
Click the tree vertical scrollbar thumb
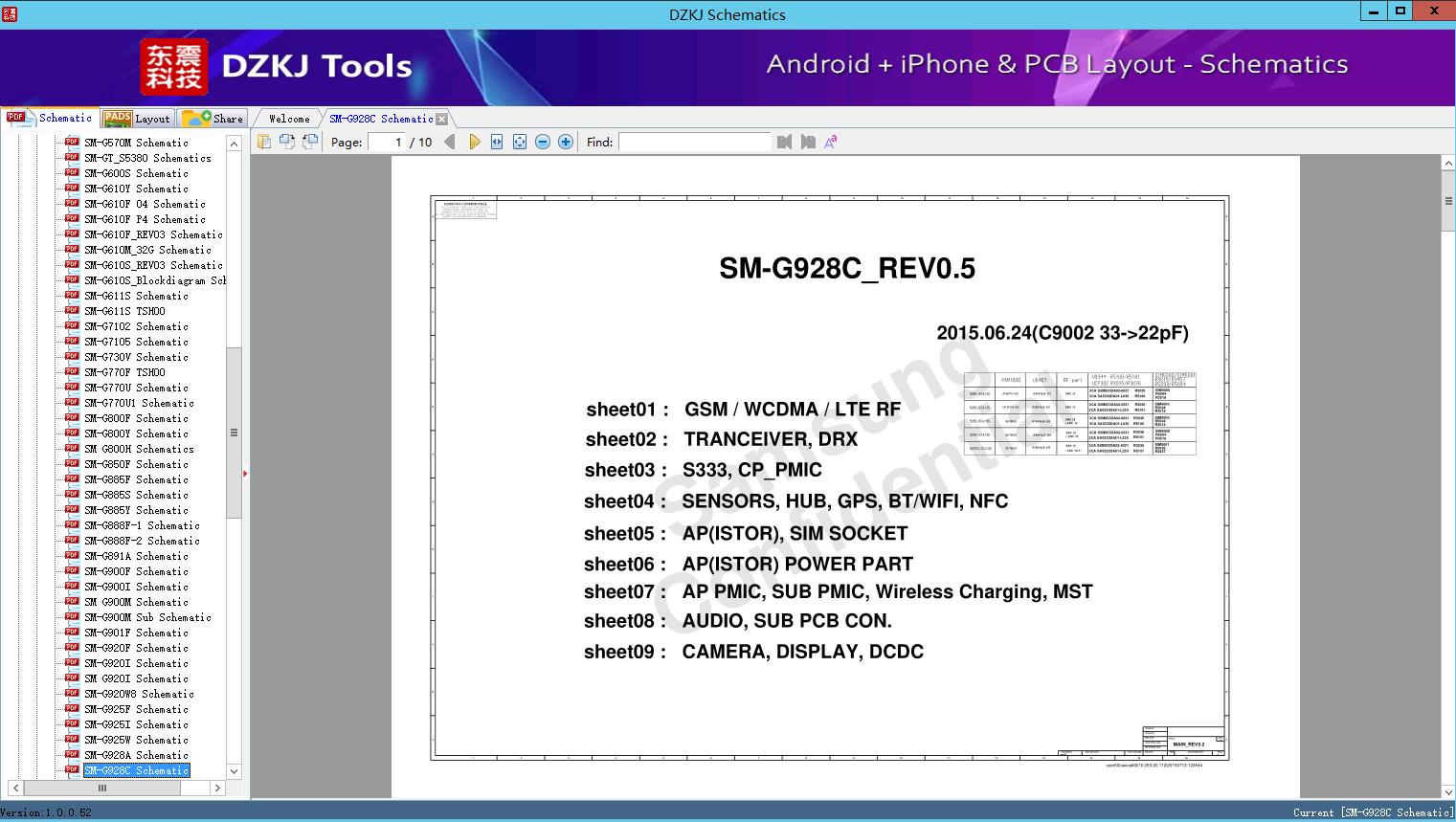(234, 433)
